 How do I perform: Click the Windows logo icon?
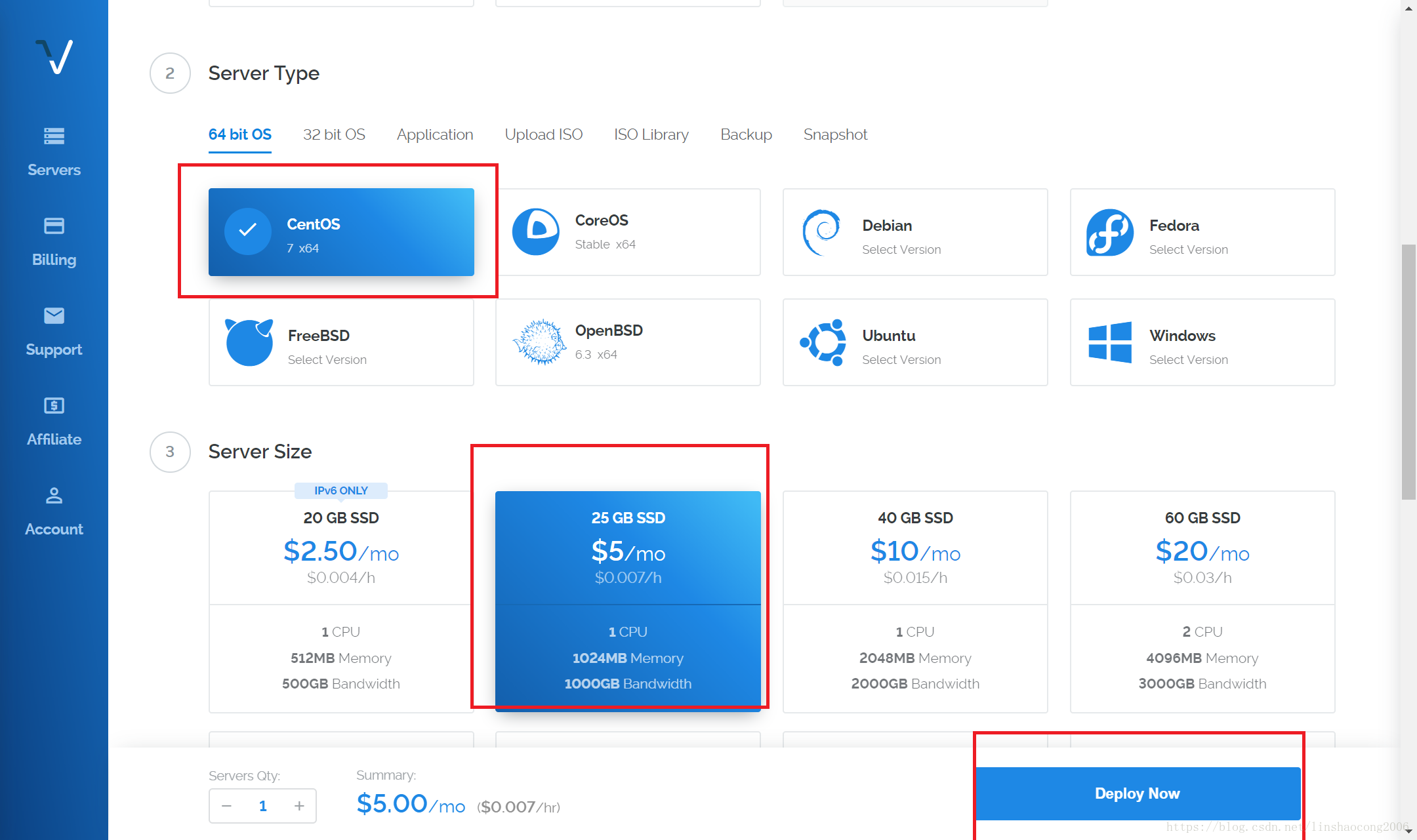tap(1109, 342)
